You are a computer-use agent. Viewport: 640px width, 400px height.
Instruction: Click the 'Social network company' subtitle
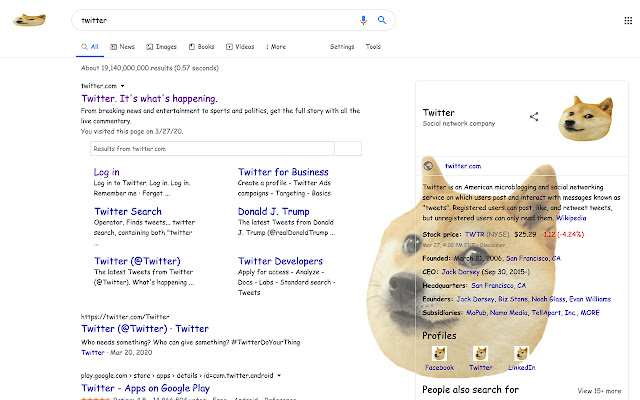[459, 123]
